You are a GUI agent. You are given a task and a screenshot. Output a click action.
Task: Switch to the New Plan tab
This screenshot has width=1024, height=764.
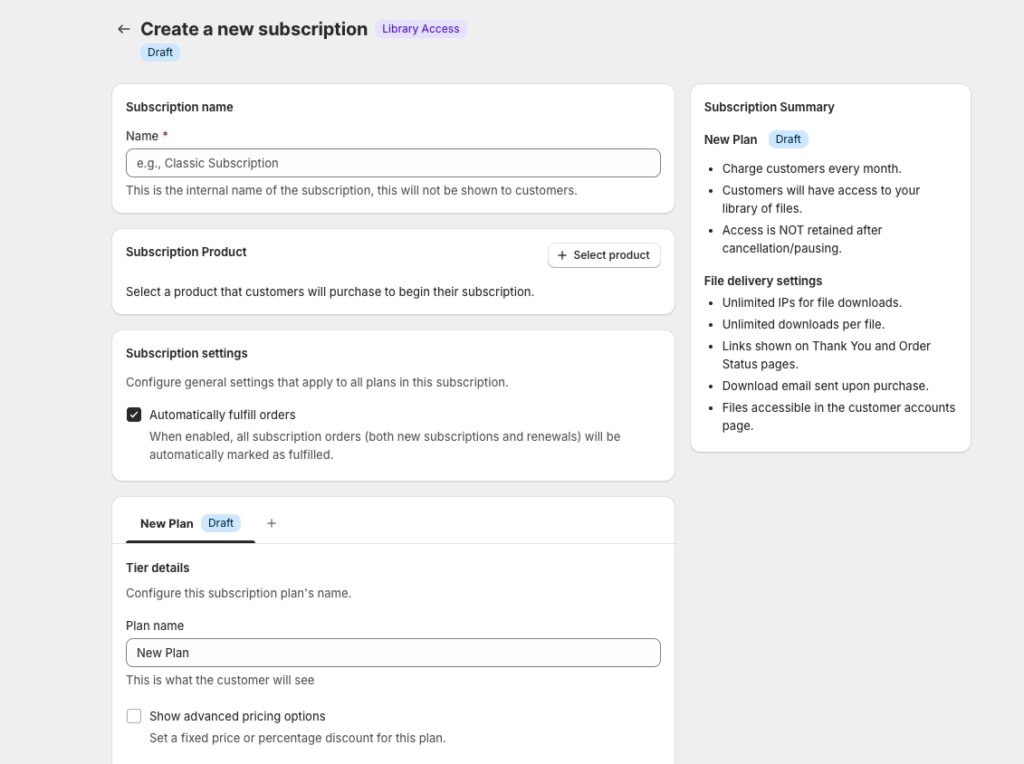coord(167,523)
